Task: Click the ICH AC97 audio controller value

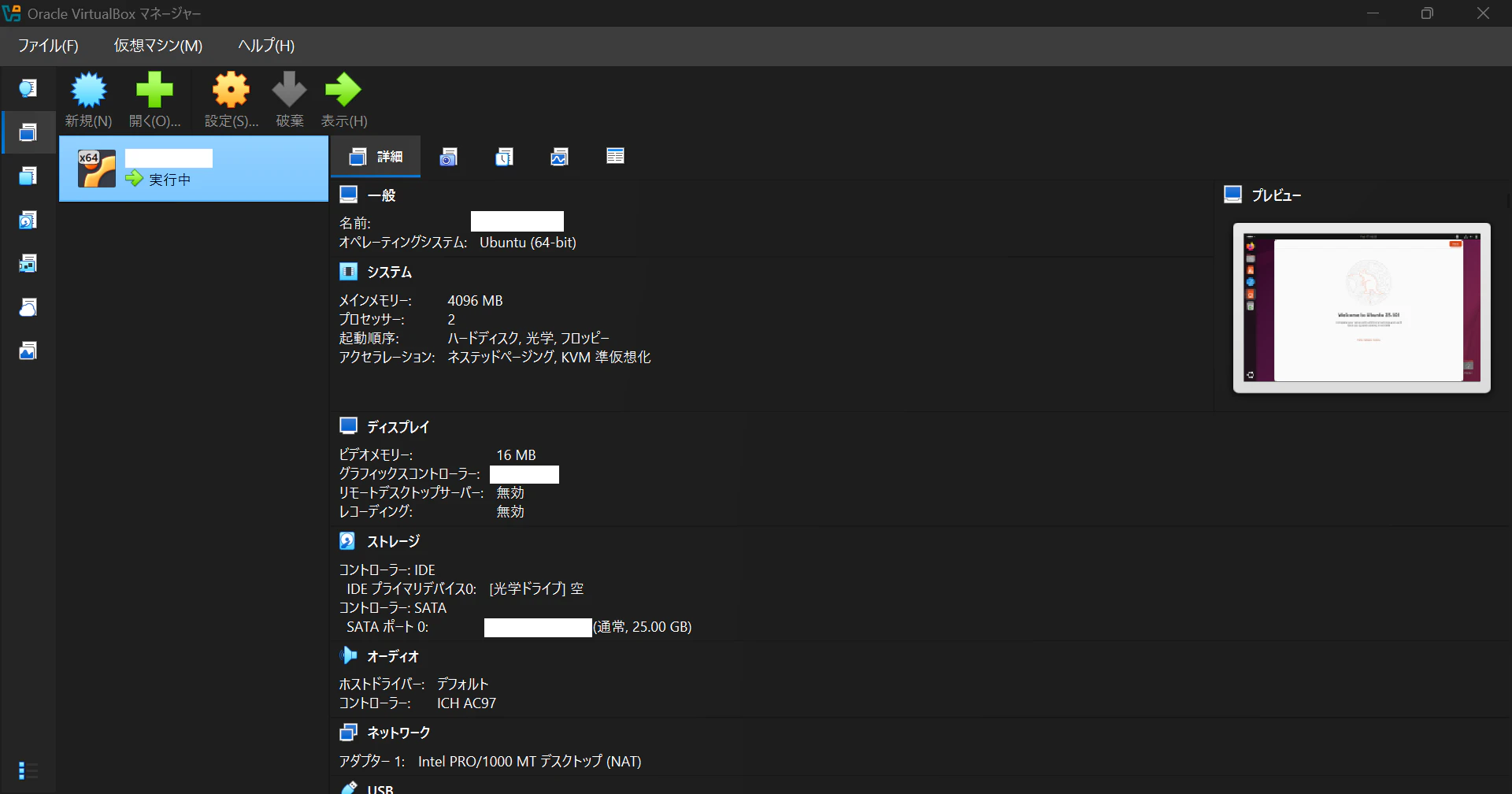Action: pyautogui.click(x=466, y=703)
